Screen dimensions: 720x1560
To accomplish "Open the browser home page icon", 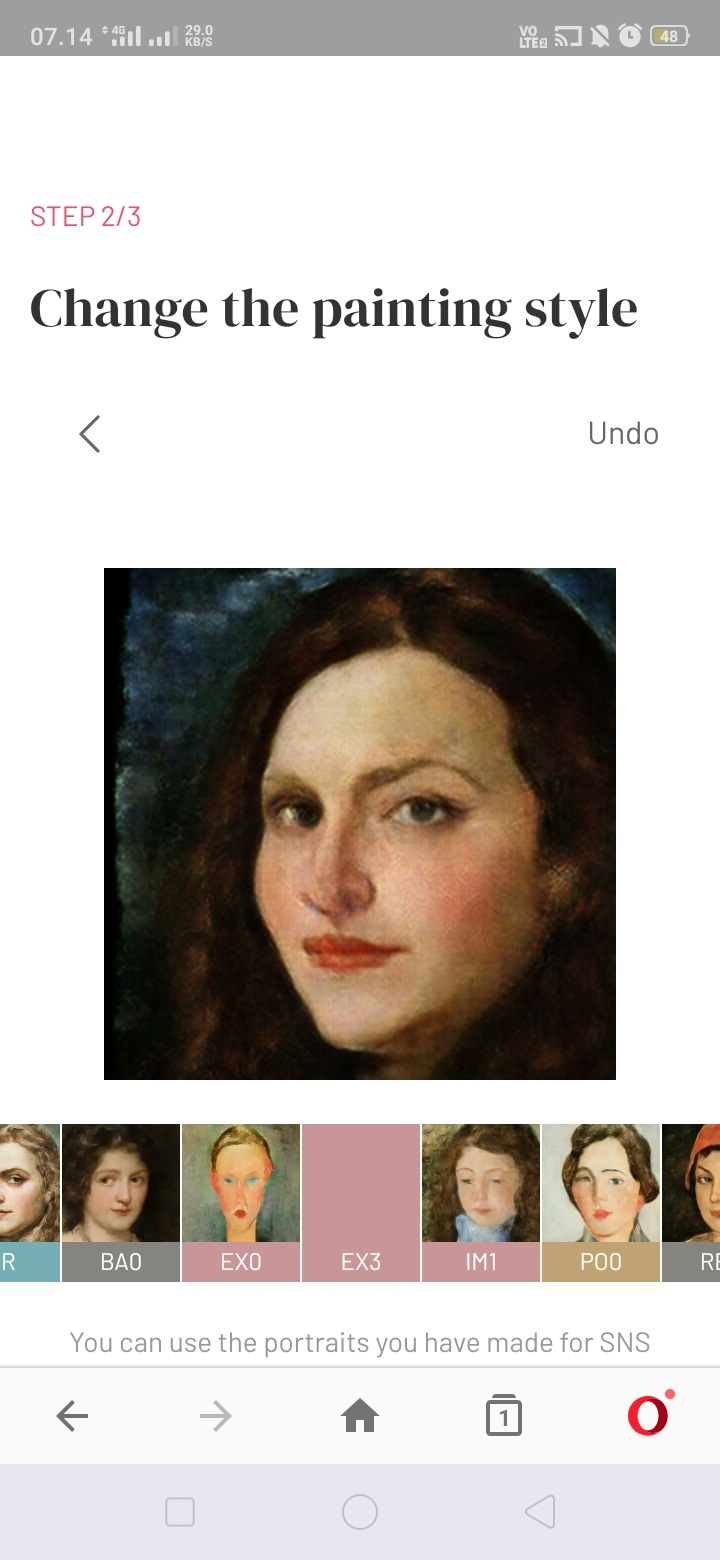I will pyautogui.click(x=360, y=1416).
